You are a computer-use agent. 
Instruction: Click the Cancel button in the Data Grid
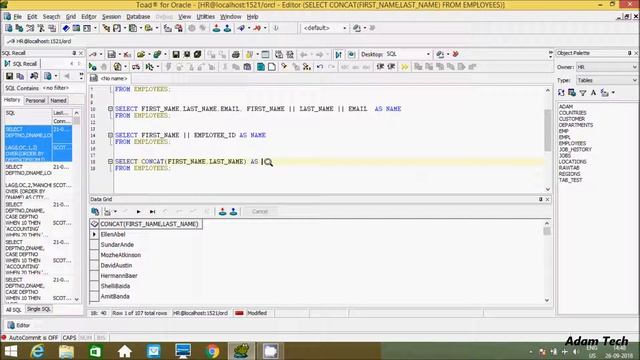pos(260,211)
